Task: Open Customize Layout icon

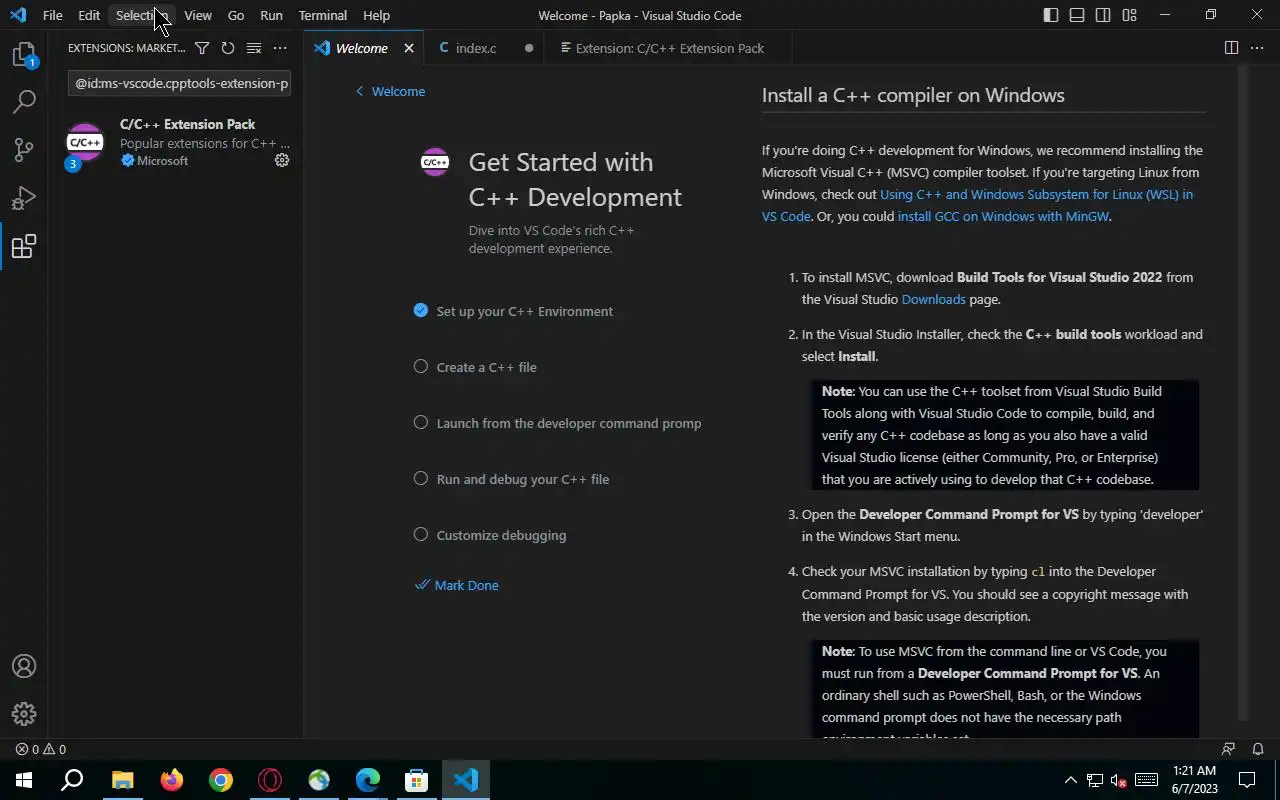Action: 1129,15
